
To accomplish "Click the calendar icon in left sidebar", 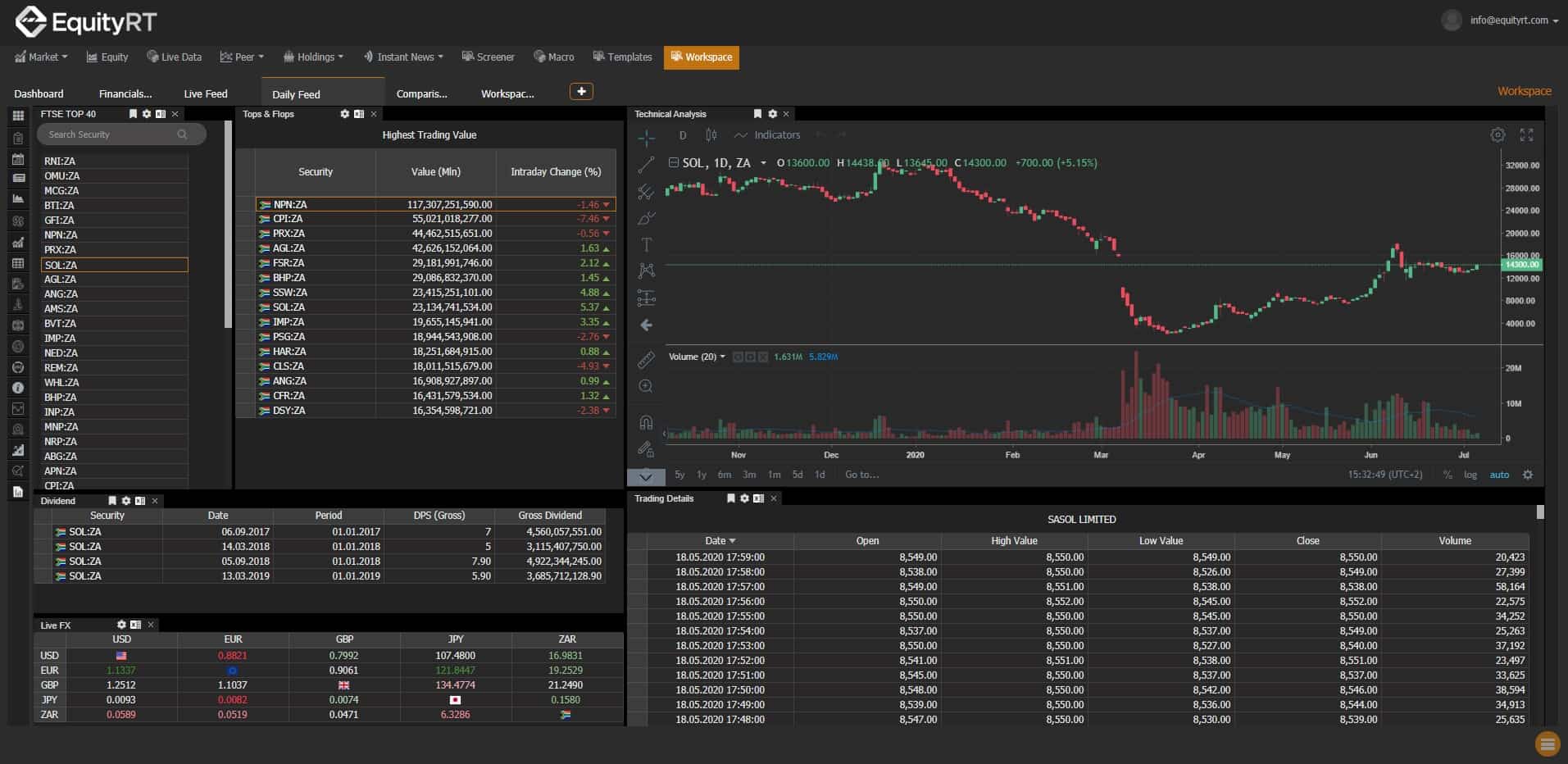I will [x=18, y=159].
